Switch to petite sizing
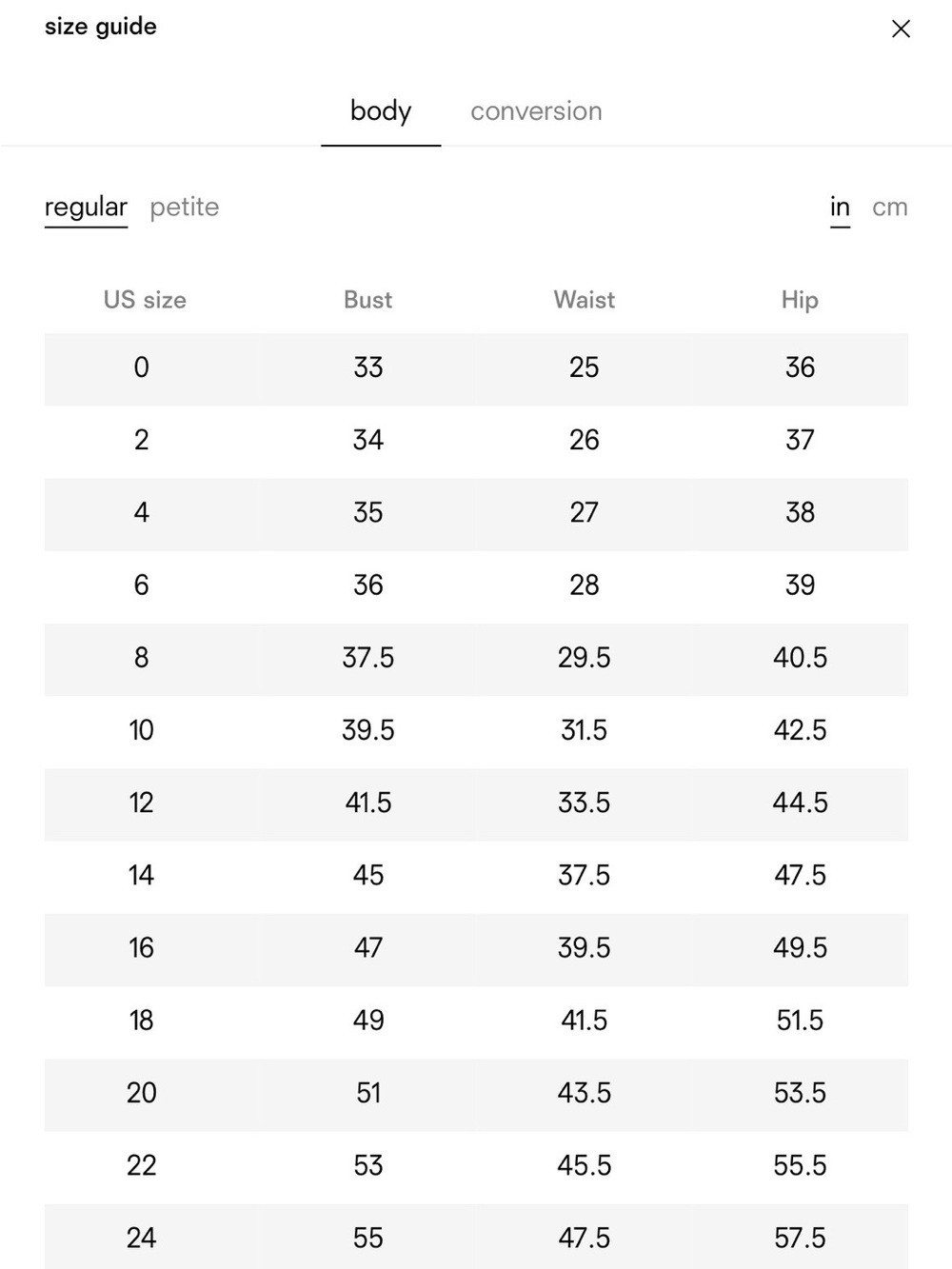This screenshot has width=952, height=1269. [x=185, y=208]
